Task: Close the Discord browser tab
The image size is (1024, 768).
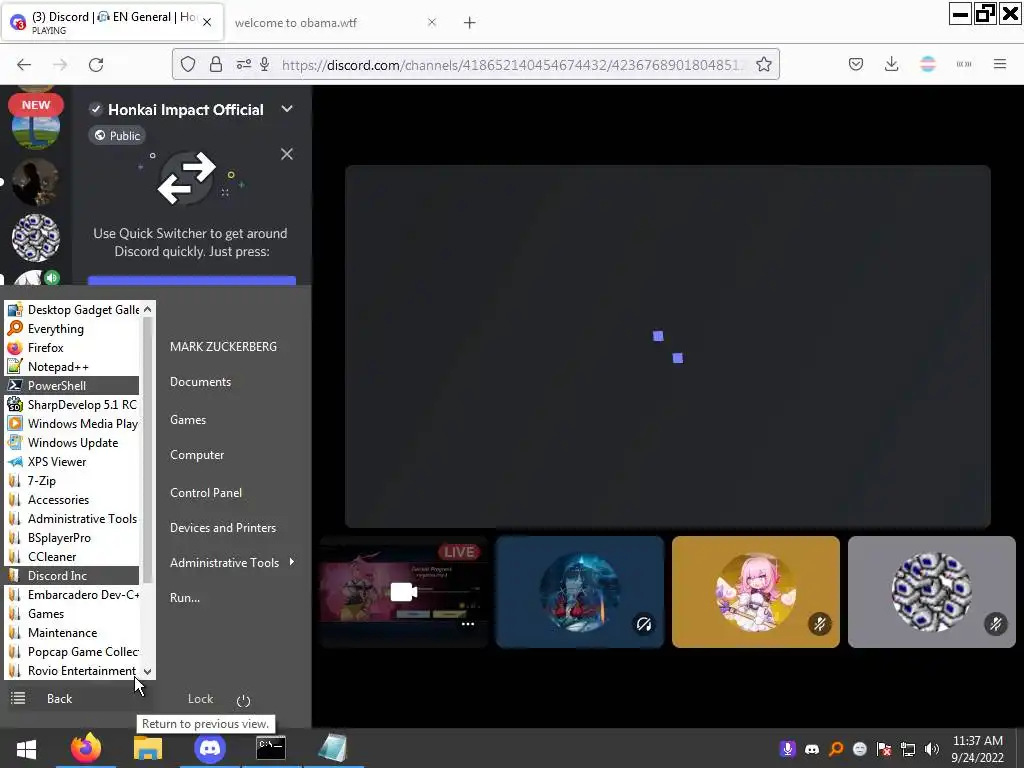Action: (x=207, y=22)
